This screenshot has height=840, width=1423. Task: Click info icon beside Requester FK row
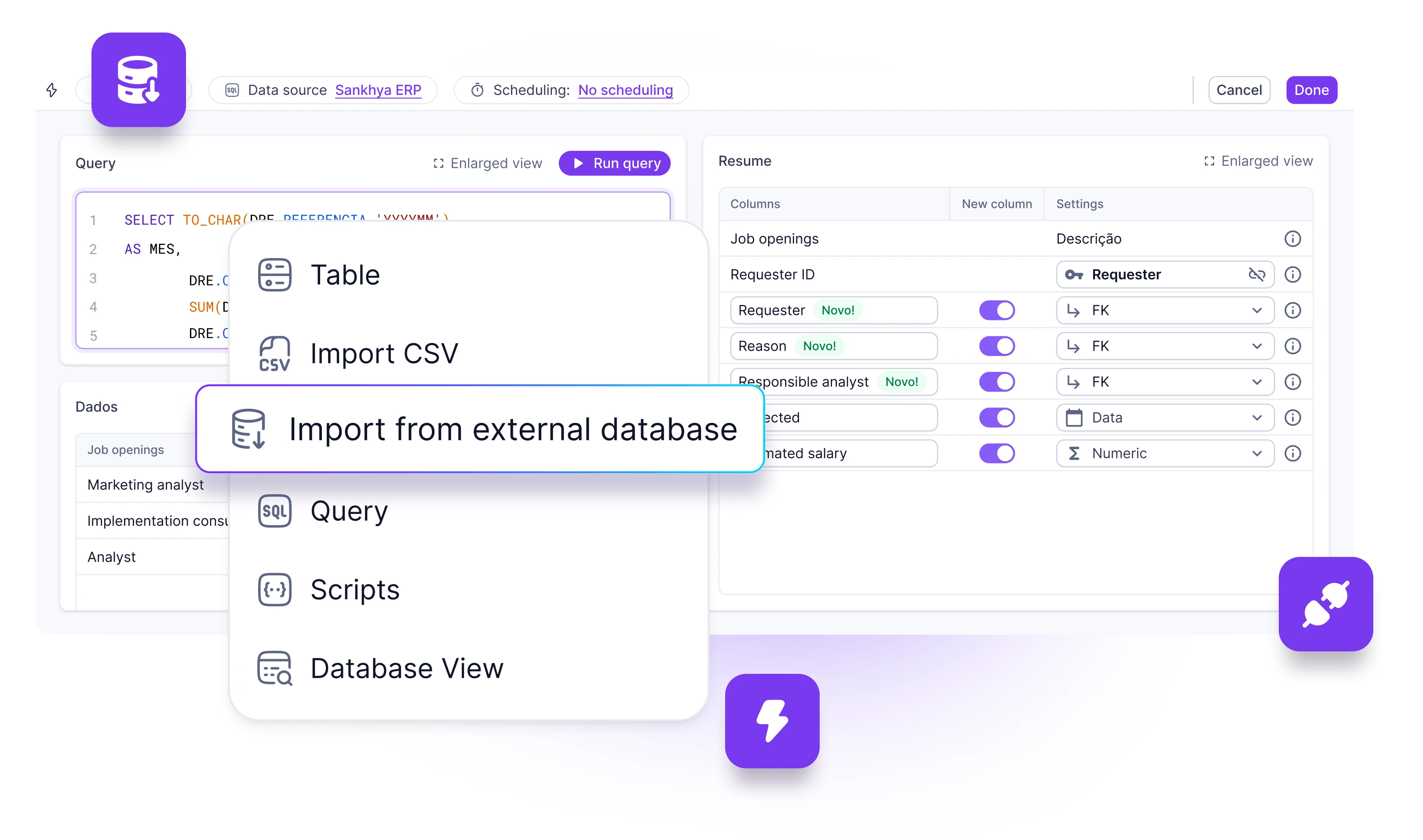pos(1292,310)
